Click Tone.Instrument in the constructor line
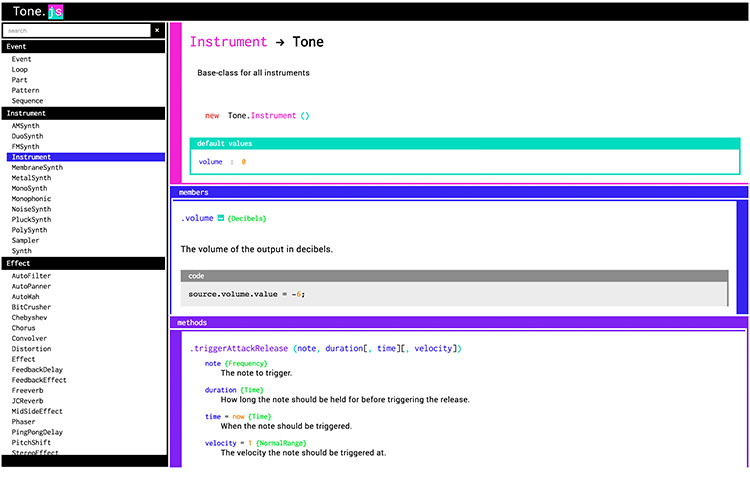 pos(262,116)
